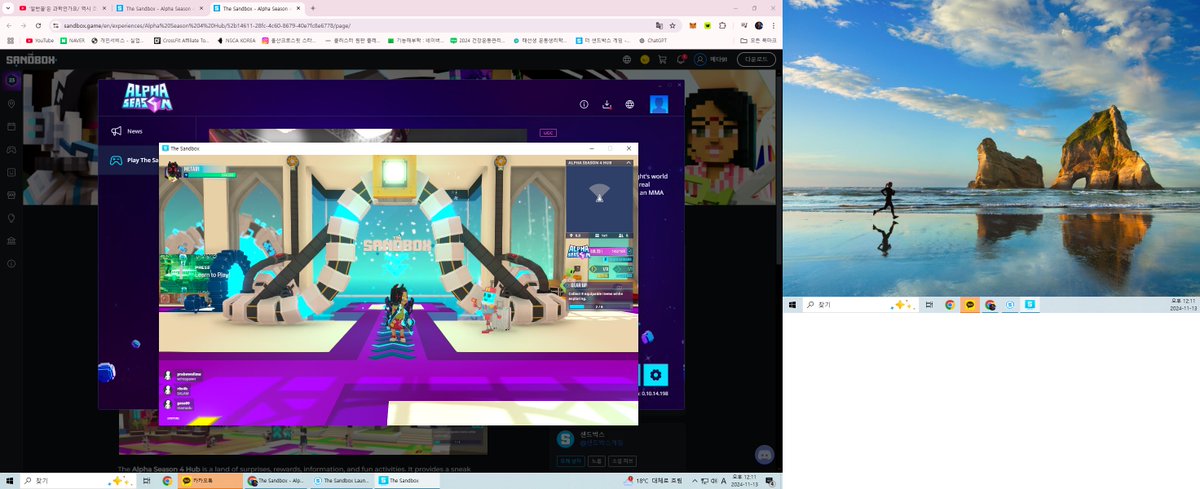
Task: Open the info icon in website sidebar
Action: [12, 263]
